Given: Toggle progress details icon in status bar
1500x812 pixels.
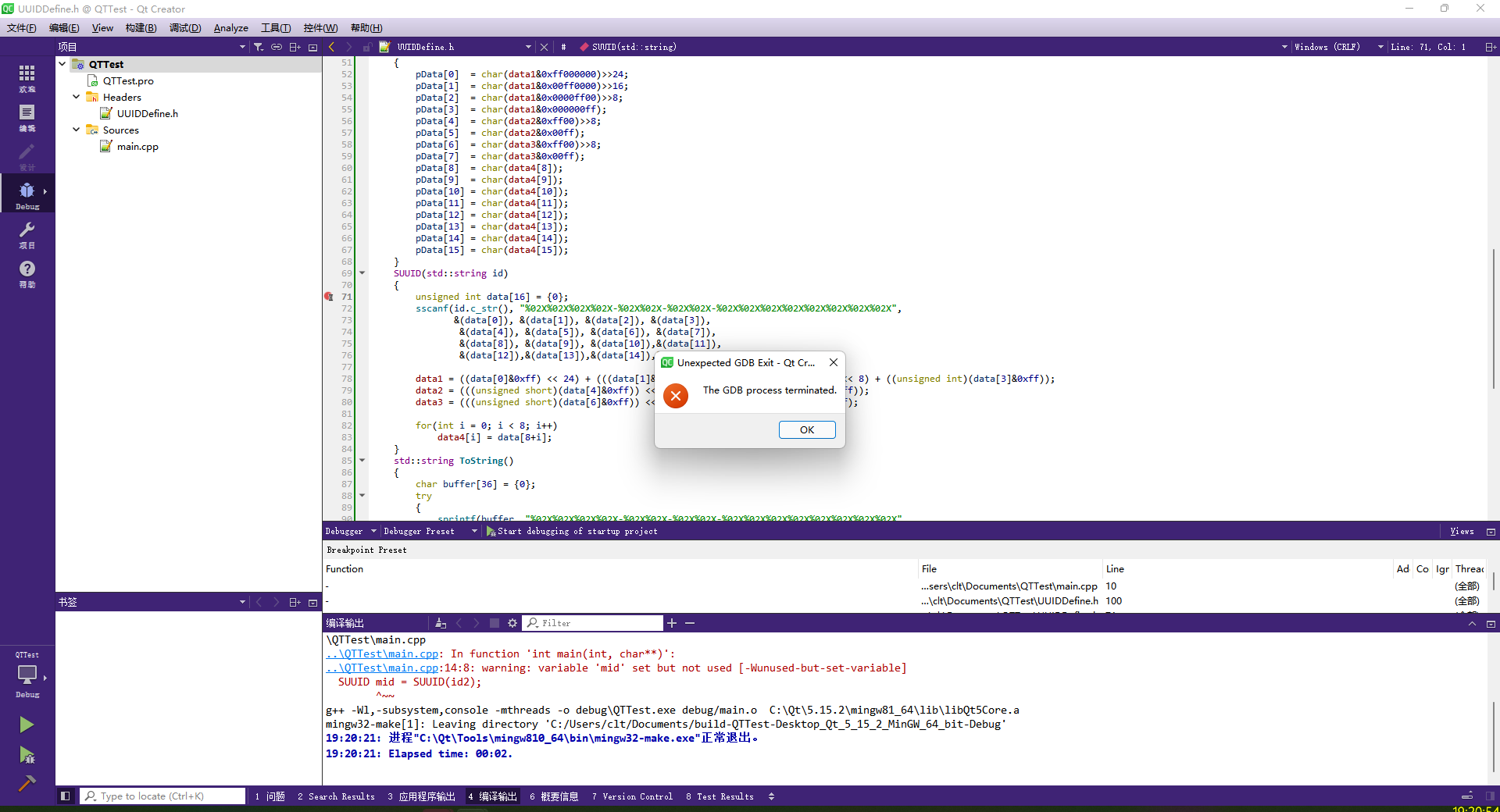Looking at the screenshot, I should (1467, 796).
